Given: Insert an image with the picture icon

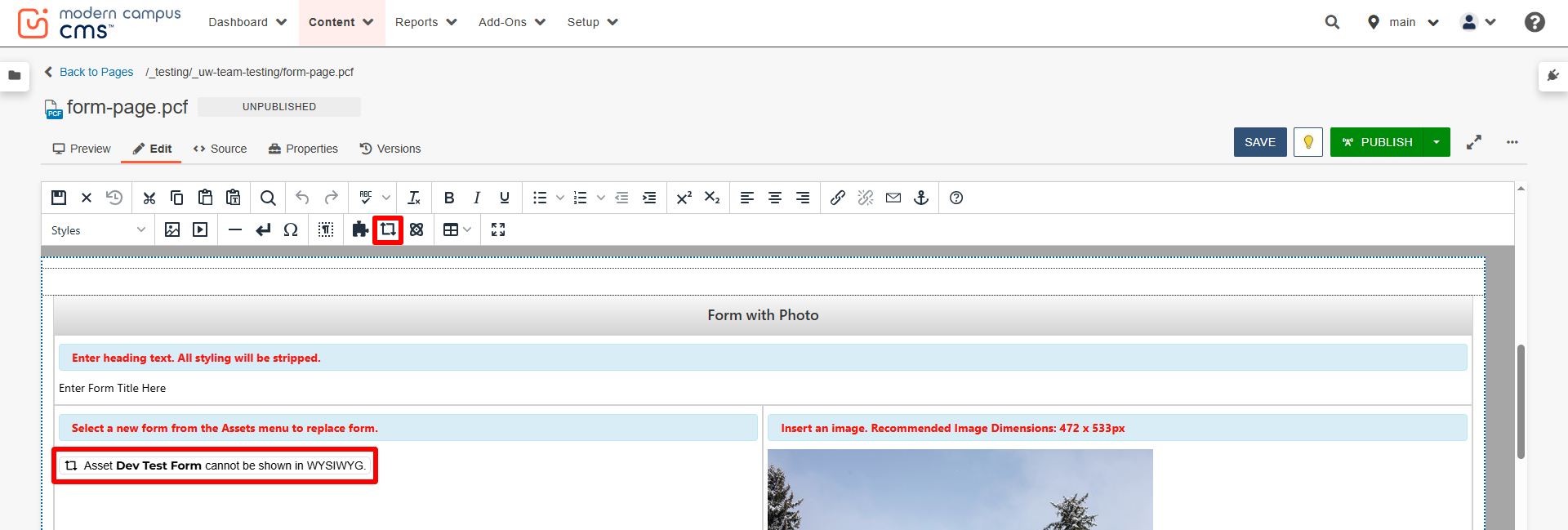Looking at the screenshot, I should click(x=172, y=229).
